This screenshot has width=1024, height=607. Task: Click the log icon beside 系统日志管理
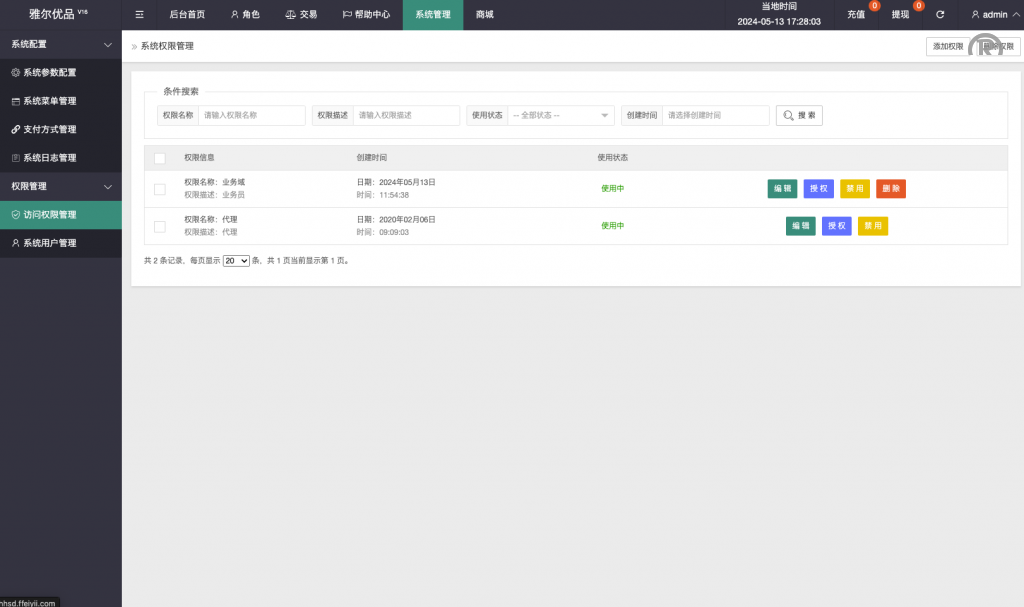coord(15,158)
